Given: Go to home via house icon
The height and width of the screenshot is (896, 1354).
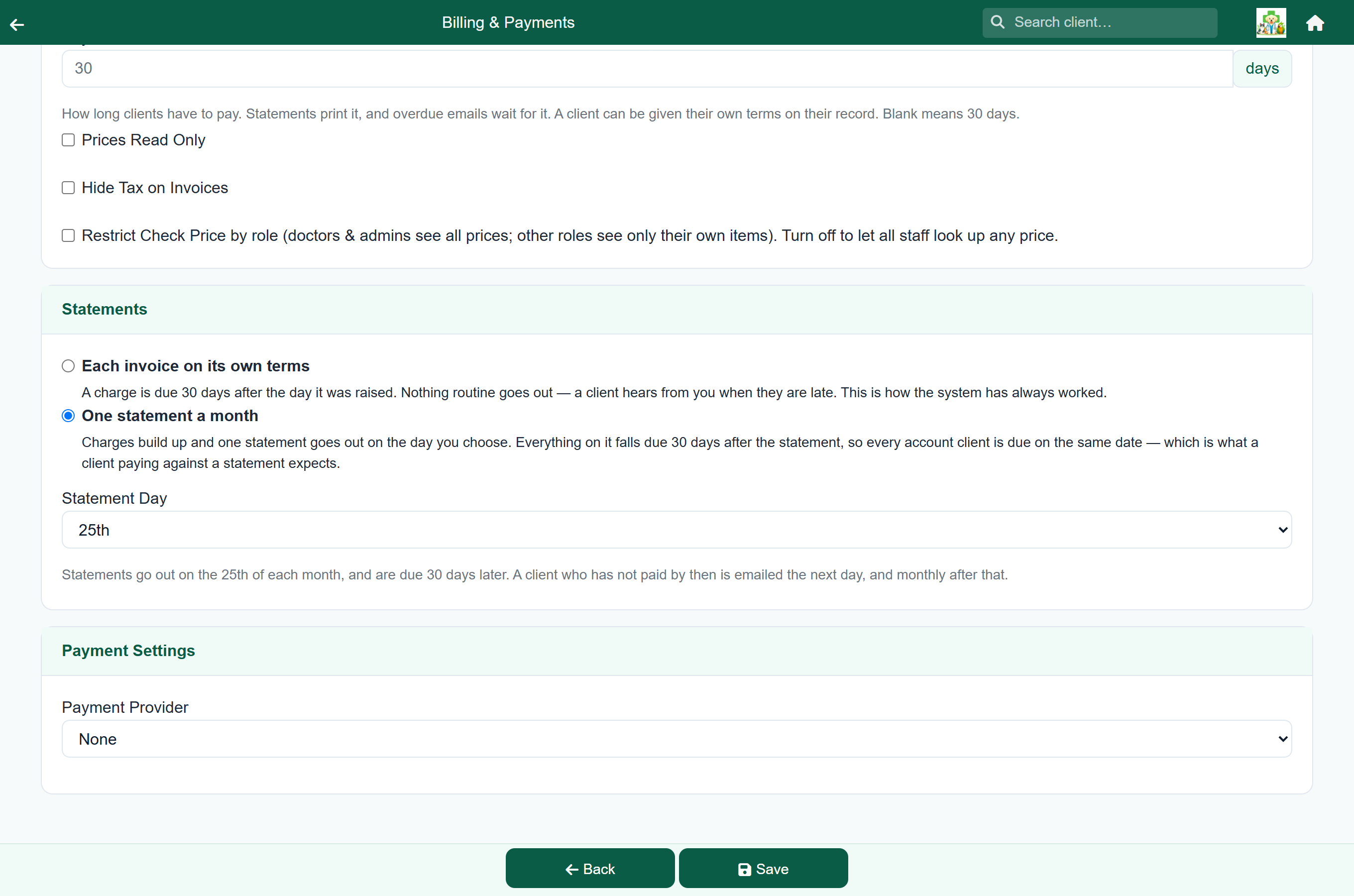Looking at the screenshot, I should (x=1315, y=23).
